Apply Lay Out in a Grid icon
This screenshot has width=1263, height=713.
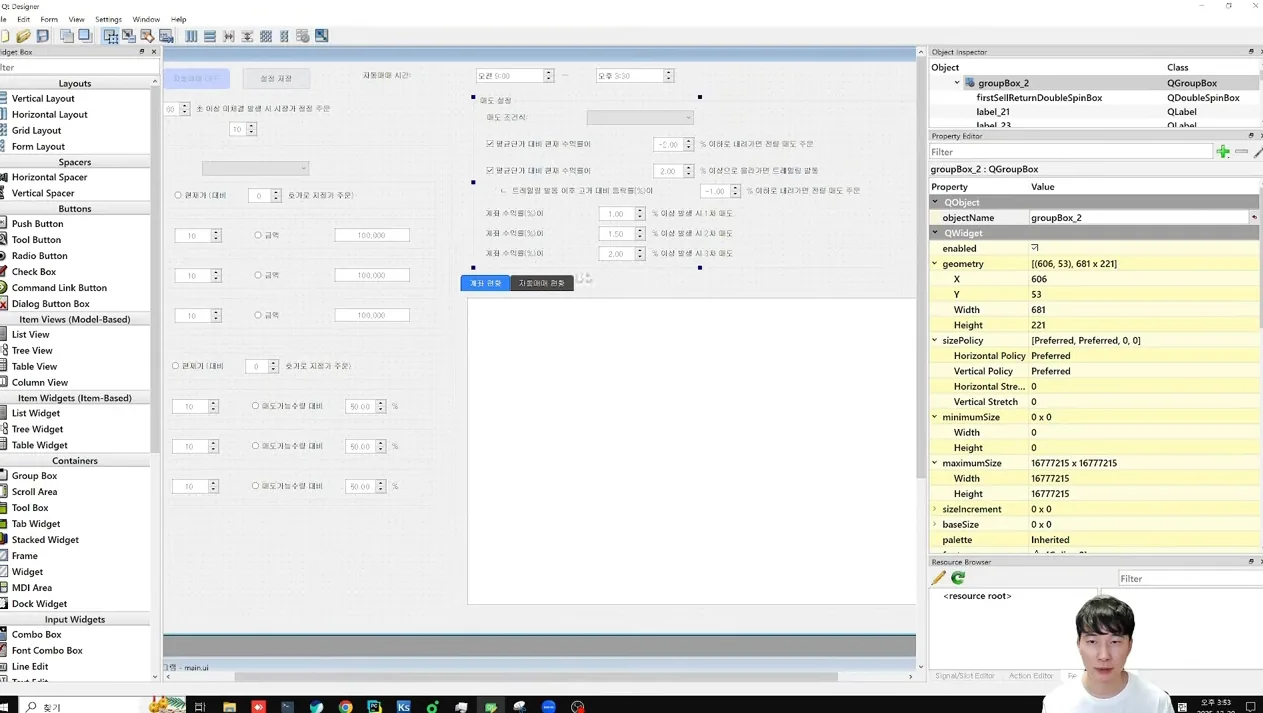tap(266, 36)
